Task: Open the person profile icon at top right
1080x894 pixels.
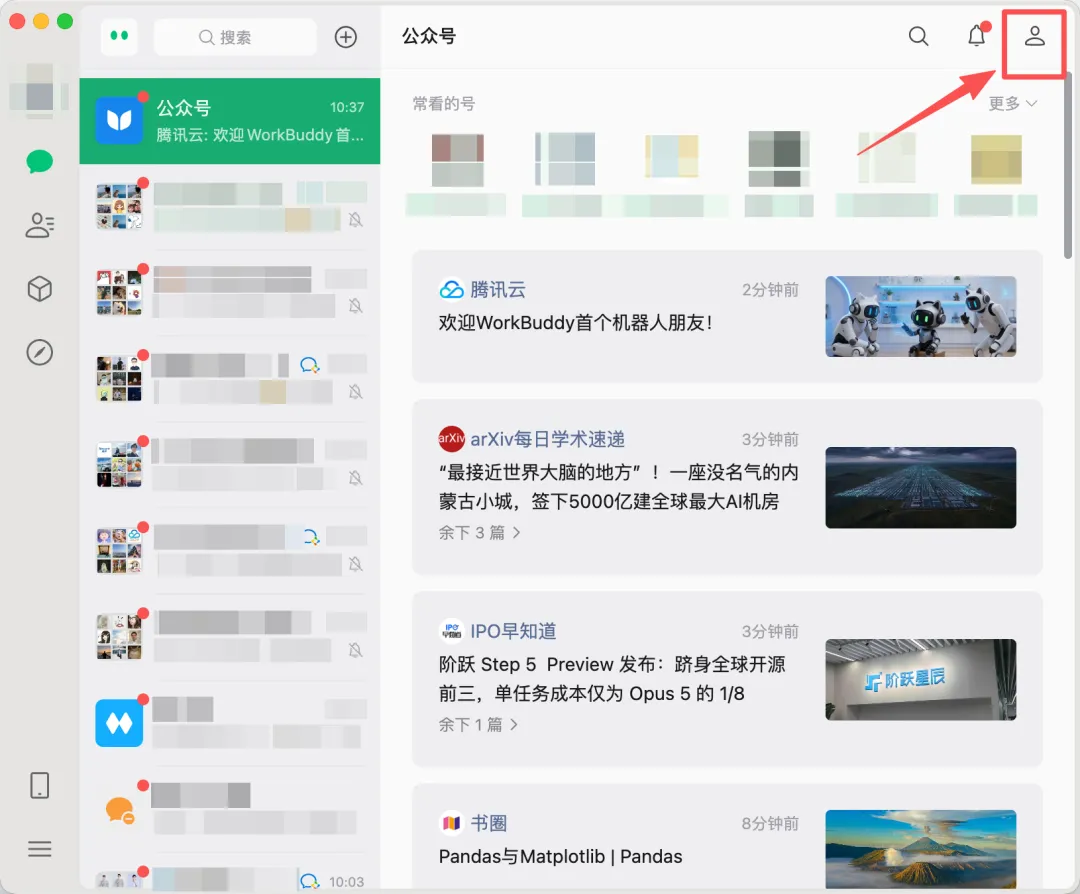Action: (1035, 36)
